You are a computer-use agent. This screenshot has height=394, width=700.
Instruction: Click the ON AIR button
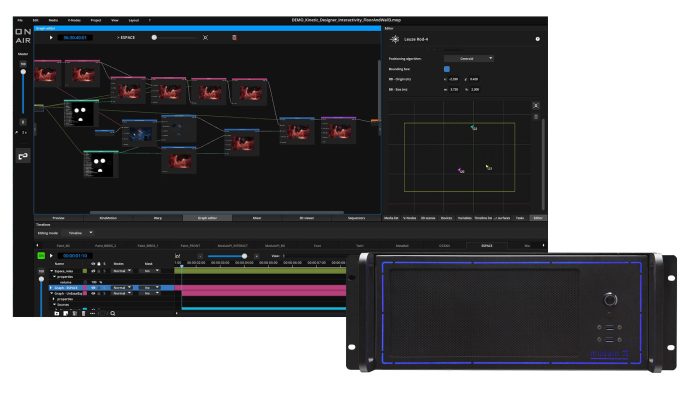coord(23,36)
